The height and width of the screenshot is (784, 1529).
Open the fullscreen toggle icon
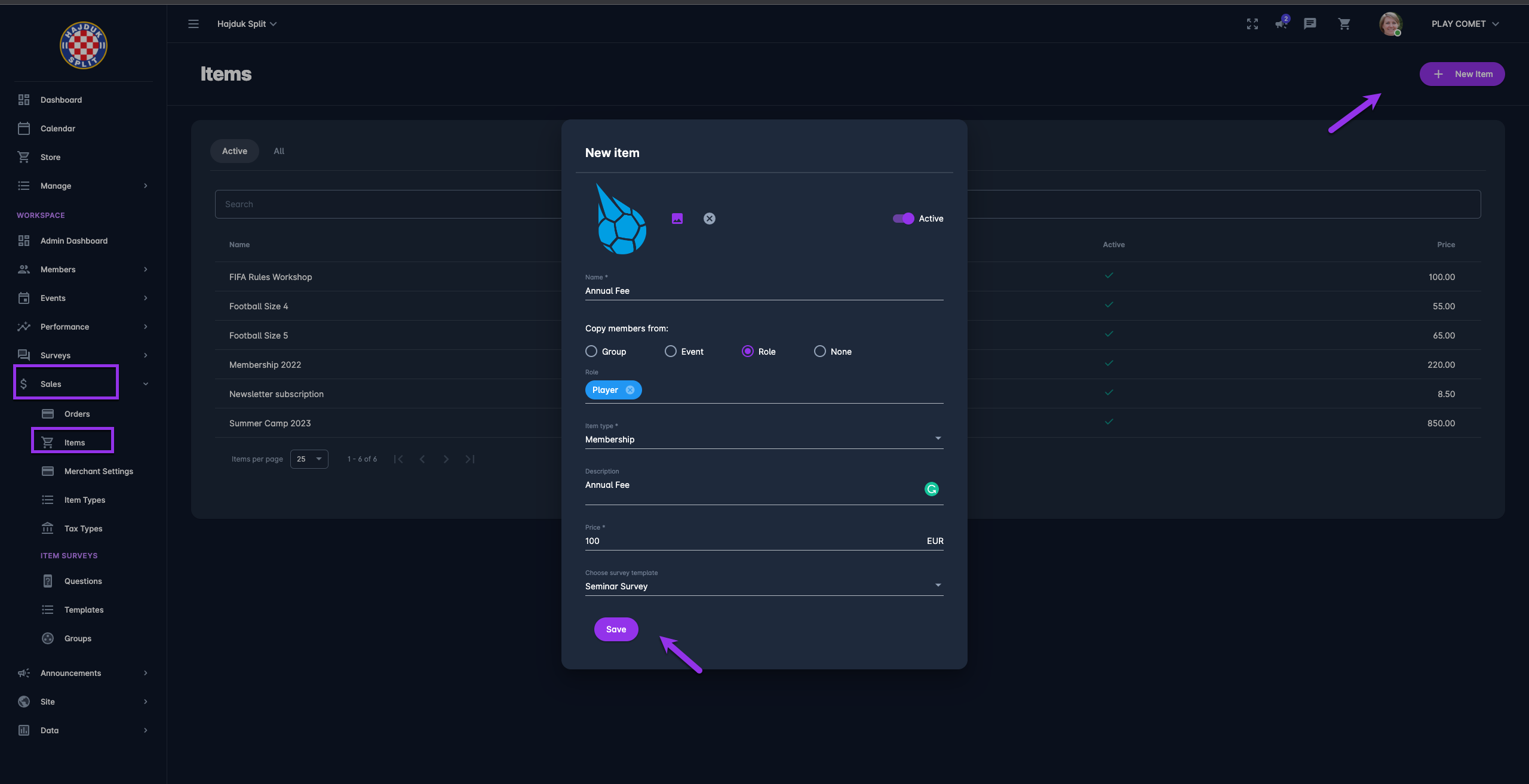[1252, 24]
